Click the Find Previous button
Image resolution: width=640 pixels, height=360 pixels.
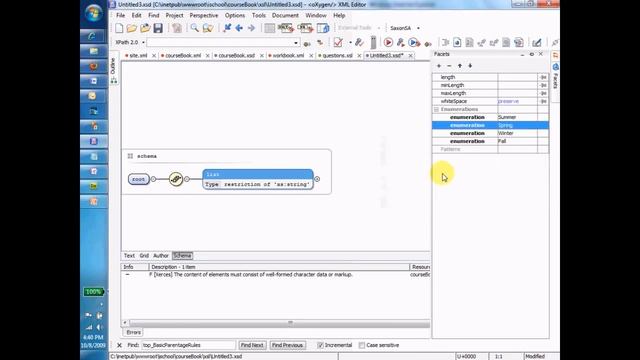pyautogui.click(x=287, y=345)
